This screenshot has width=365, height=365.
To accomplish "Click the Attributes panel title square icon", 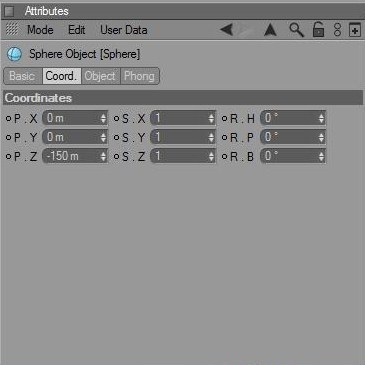I will pyautogui.click(x=9, y=11).
